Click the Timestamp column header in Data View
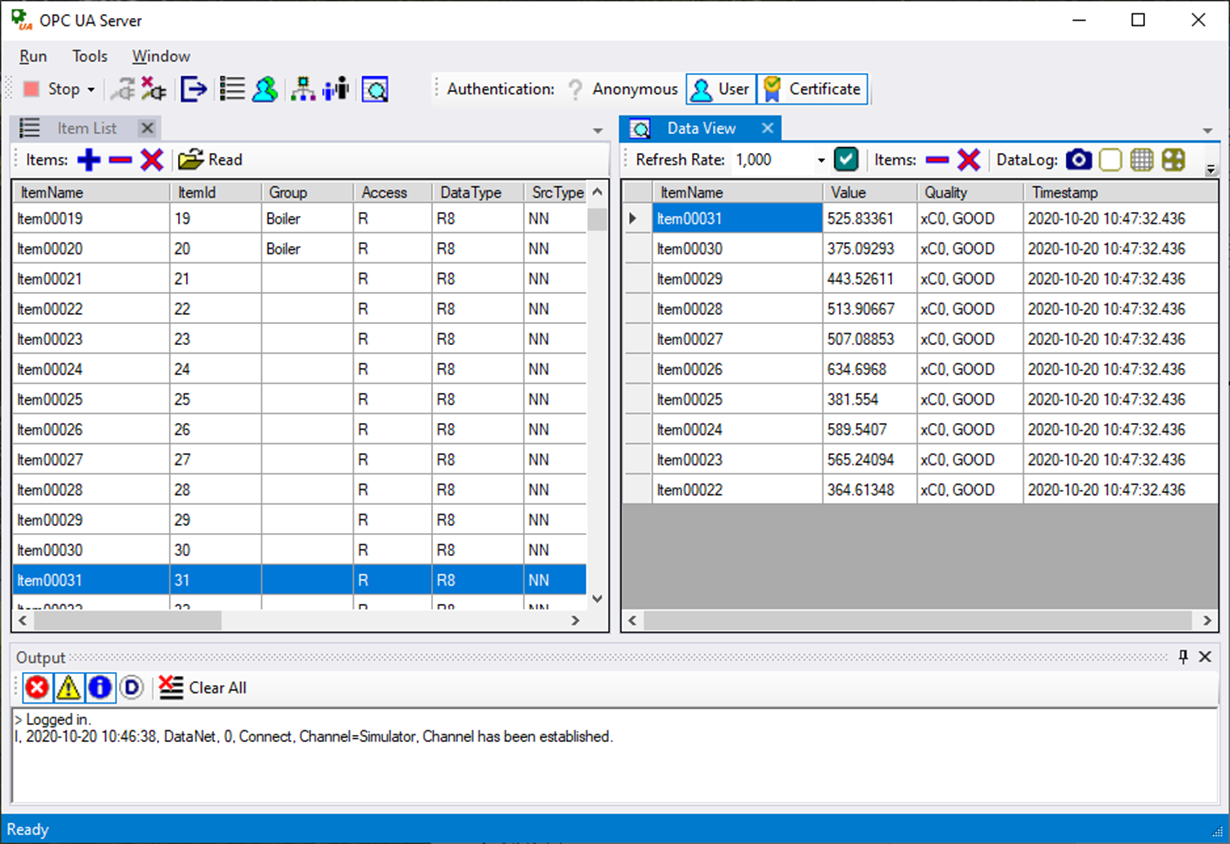The width and height of the screenshot is (1230, 844). 1120,192
